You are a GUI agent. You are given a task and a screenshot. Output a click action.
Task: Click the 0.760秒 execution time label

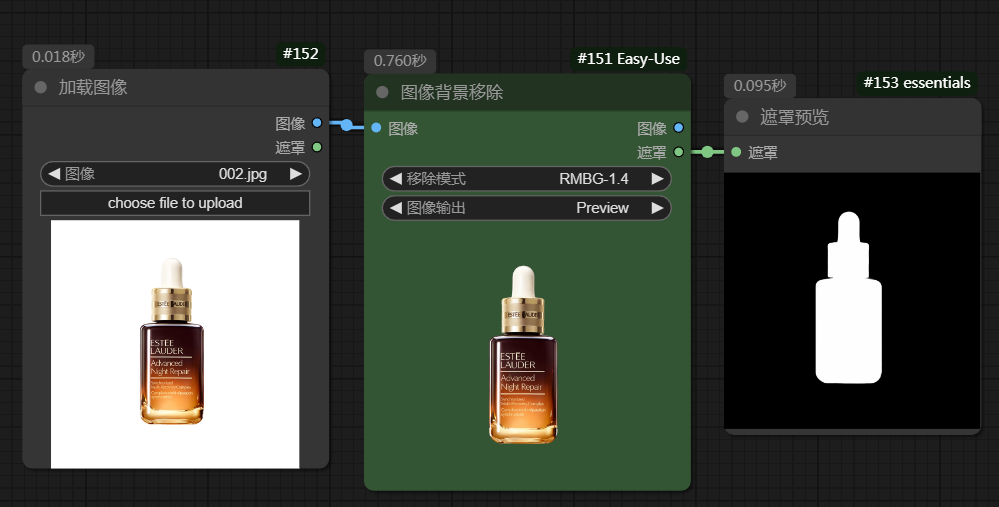(x=400, y=61)
